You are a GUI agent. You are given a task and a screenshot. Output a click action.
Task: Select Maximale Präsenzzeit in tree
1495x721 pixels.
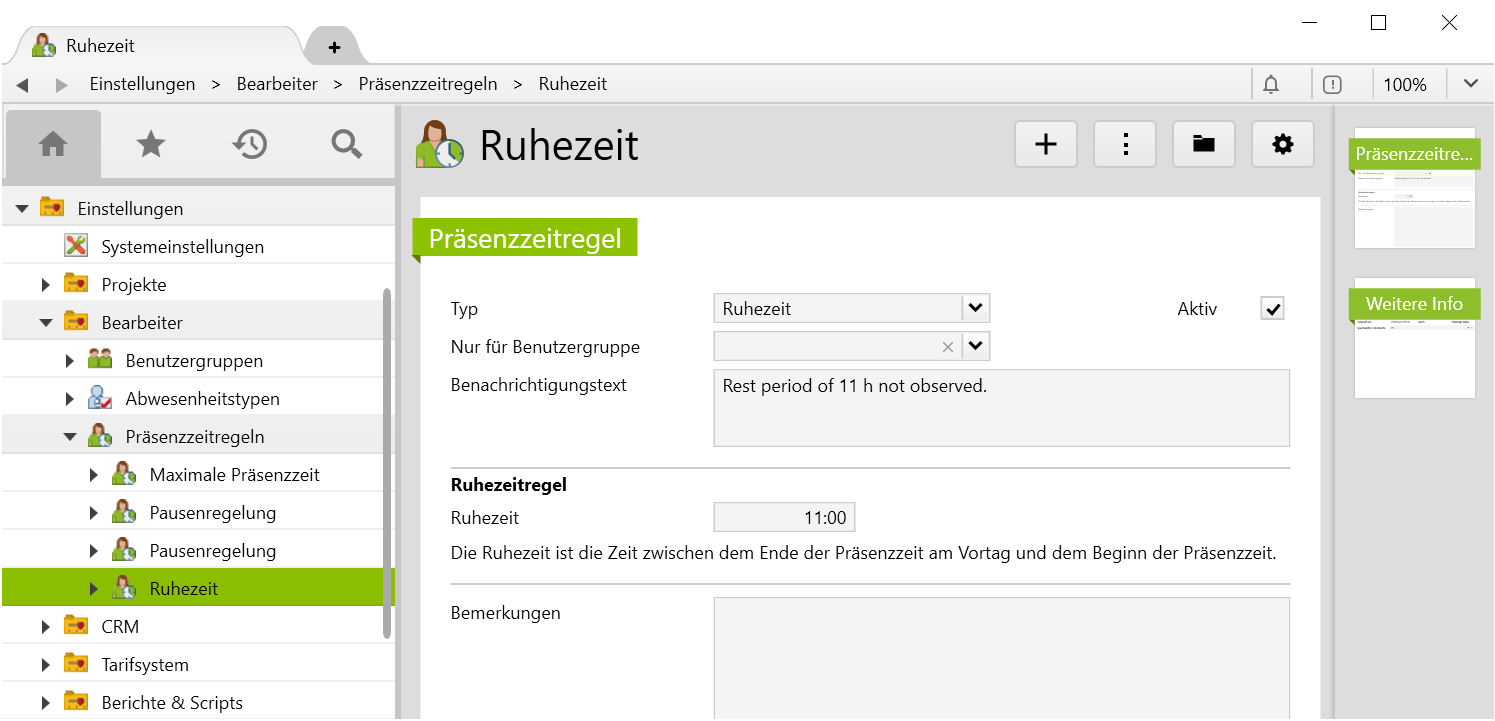(234, 475)
